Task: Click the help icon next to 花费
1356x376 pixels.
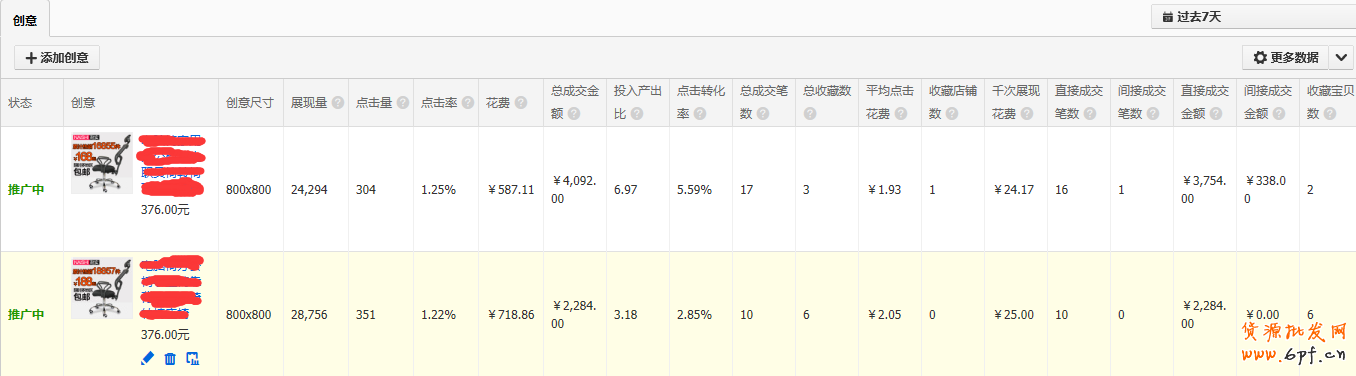Action: tap(521, 103)
